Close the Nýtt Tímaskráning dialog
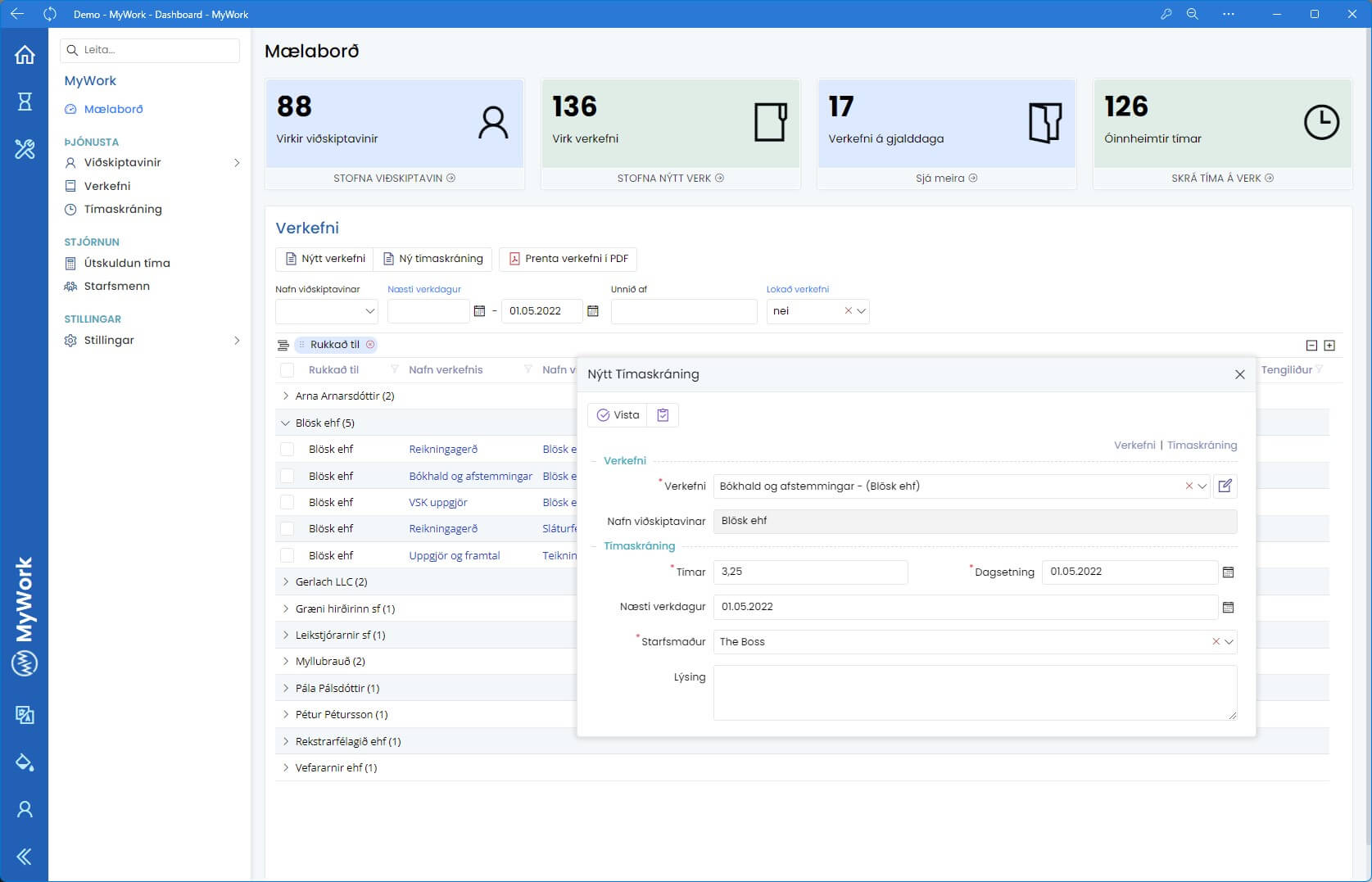The height and width of the screenshot is (882, 1372). (1239, 374)
